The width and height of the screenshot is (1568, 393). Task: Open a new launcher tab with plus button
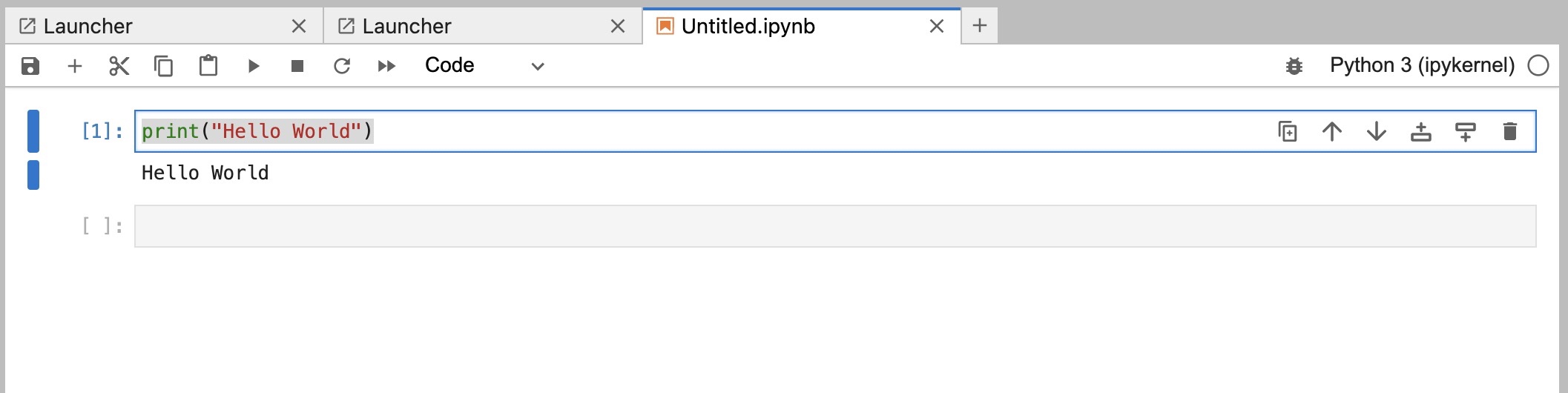(980, 26)
